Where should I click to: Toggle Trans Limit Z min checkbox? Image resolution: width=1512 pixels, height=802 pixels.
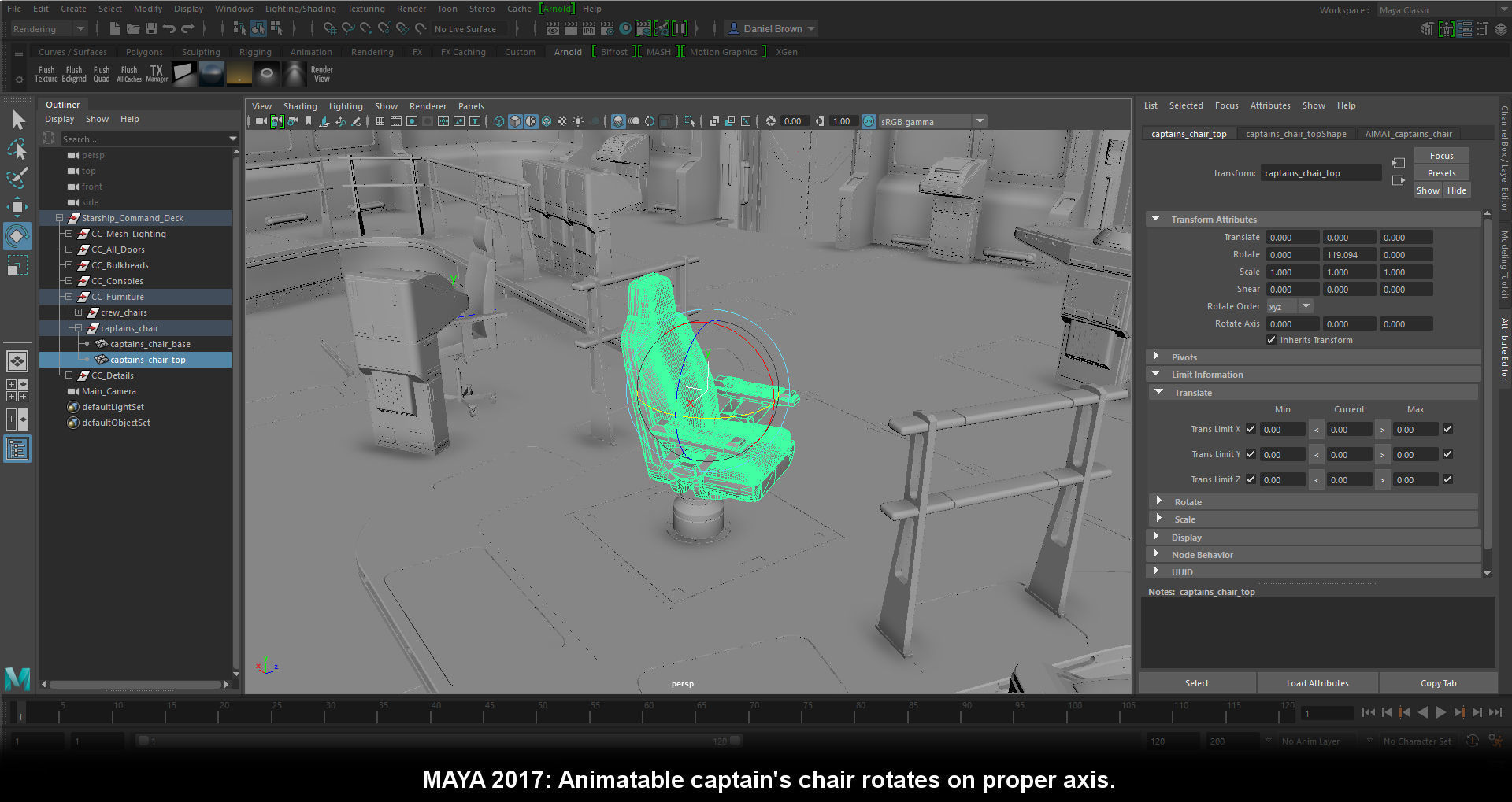pyautogui.click(x=1251, y=479)
